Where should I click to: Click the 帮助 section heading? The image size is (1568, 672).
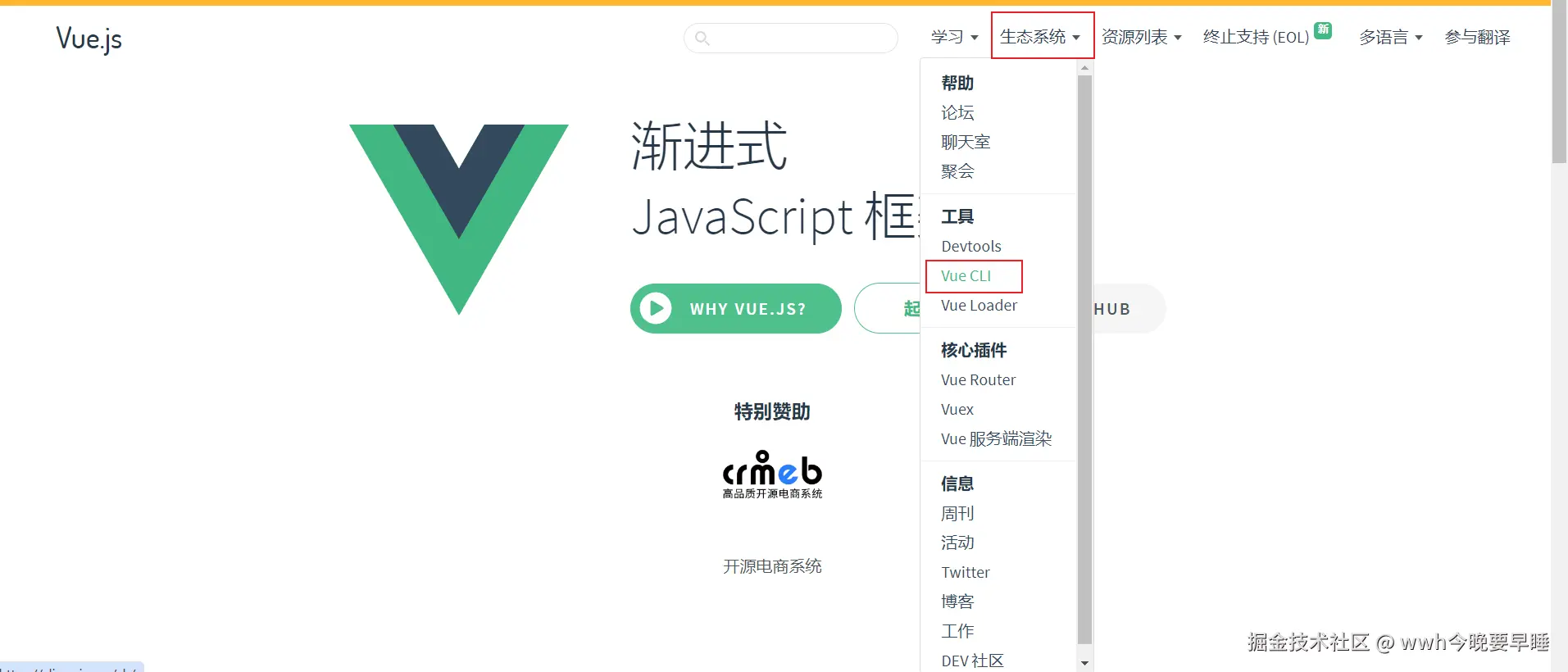coord(957,83)
